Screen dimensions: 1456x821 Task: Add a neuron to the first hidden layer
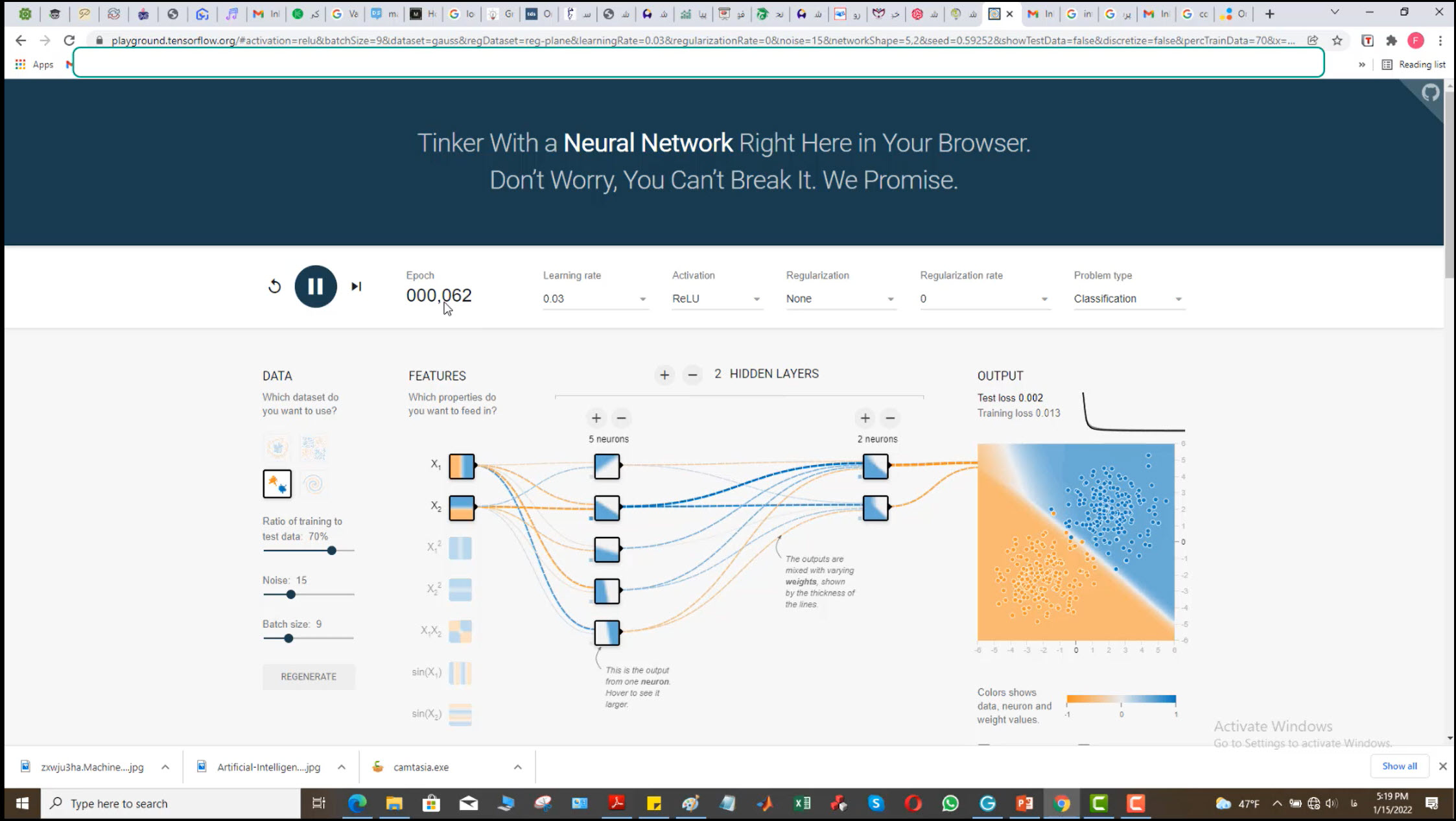point(596,418)
